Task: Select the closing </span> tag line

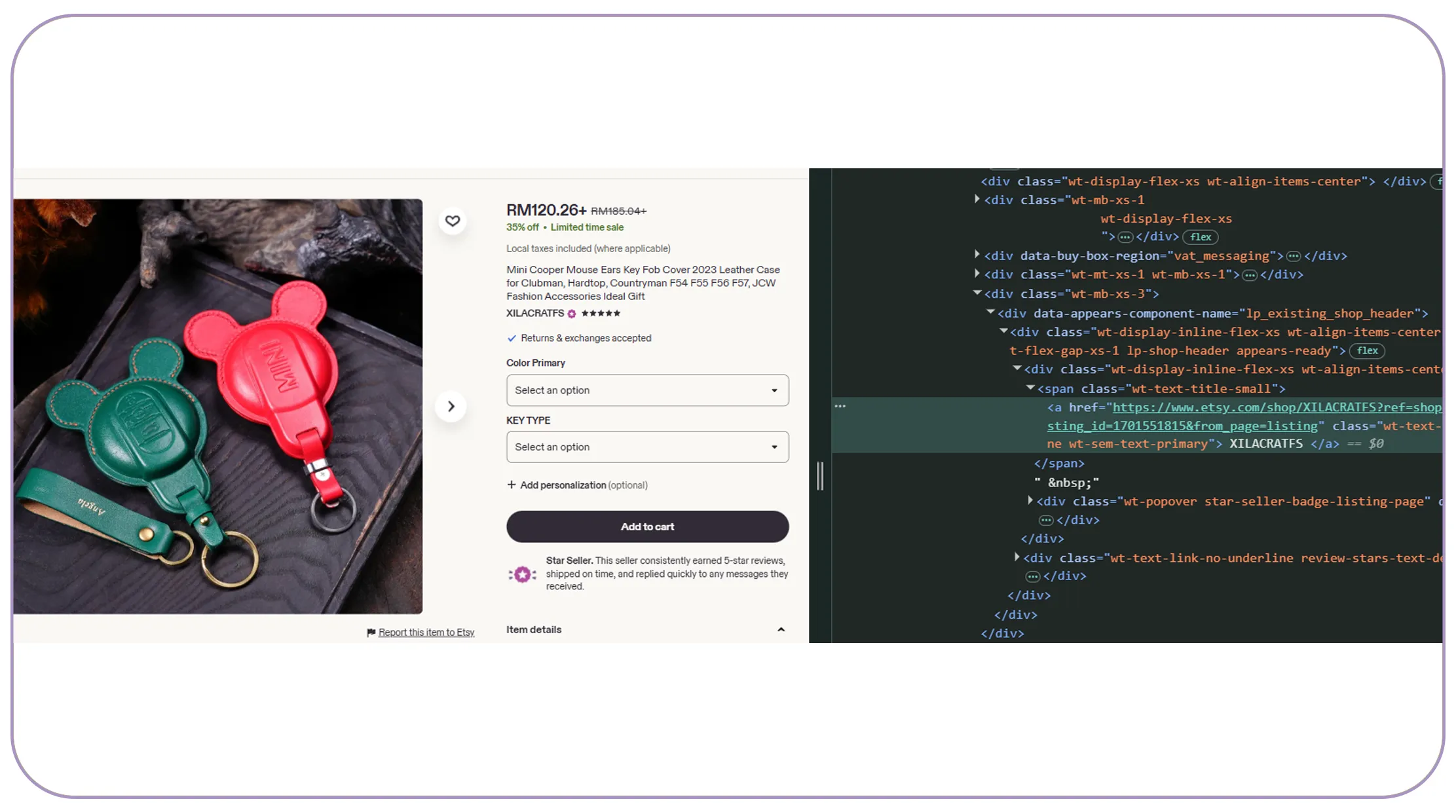Action: [x=1059, y=464]
